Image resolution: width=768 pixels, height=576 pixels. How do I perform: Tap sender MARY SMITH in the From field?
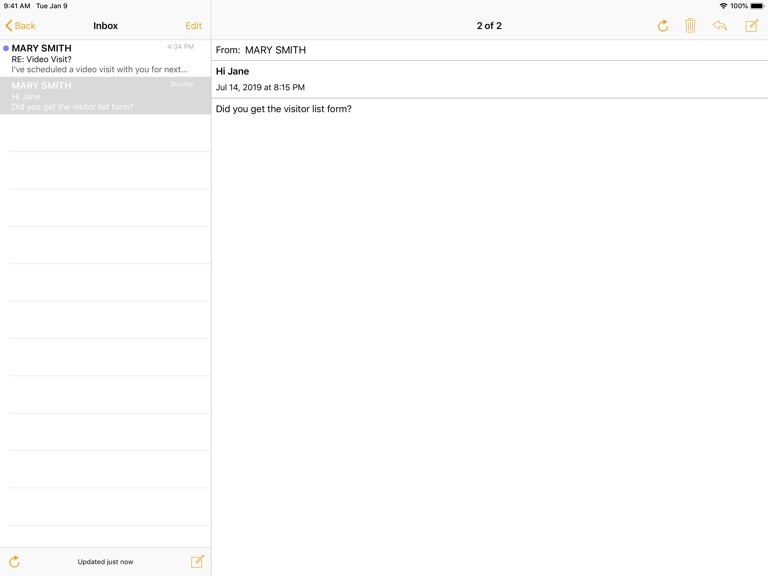[275, 50]
